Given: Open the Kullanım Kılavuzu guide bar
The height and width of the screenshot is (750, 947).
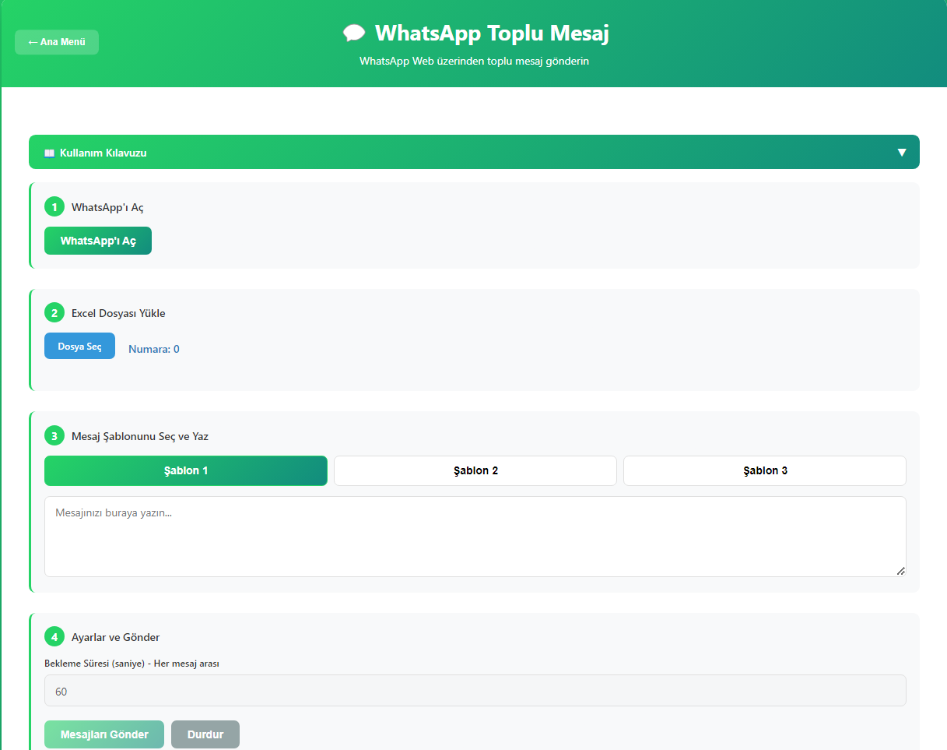Looking at the screenshot, I should 474,152.
